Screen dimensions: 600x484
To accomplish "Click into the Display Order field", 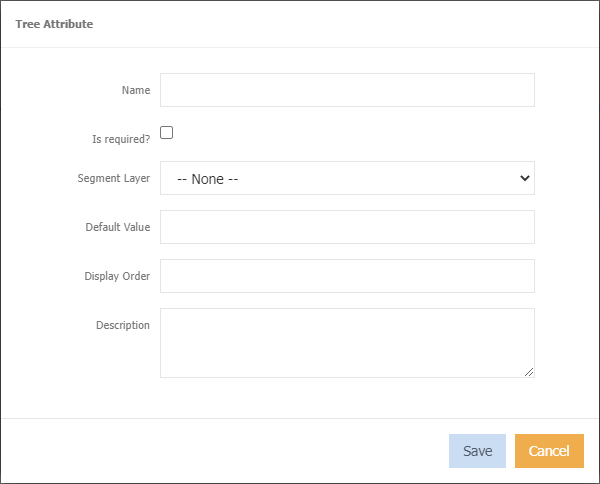I will click(347, 276).
